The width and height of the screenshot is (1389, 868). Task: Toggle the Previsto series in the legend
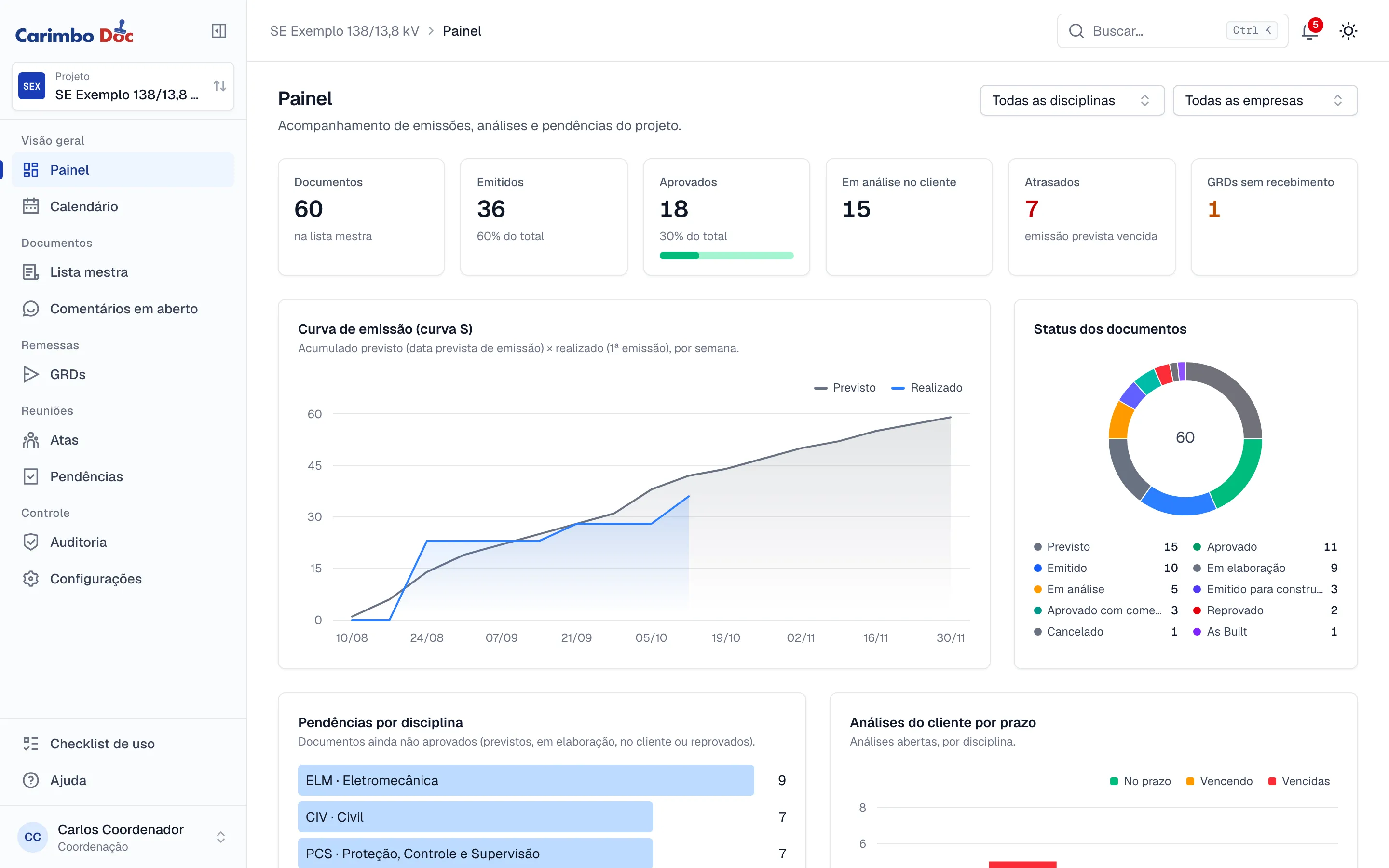pyautogui.click(x=845, y=388)
